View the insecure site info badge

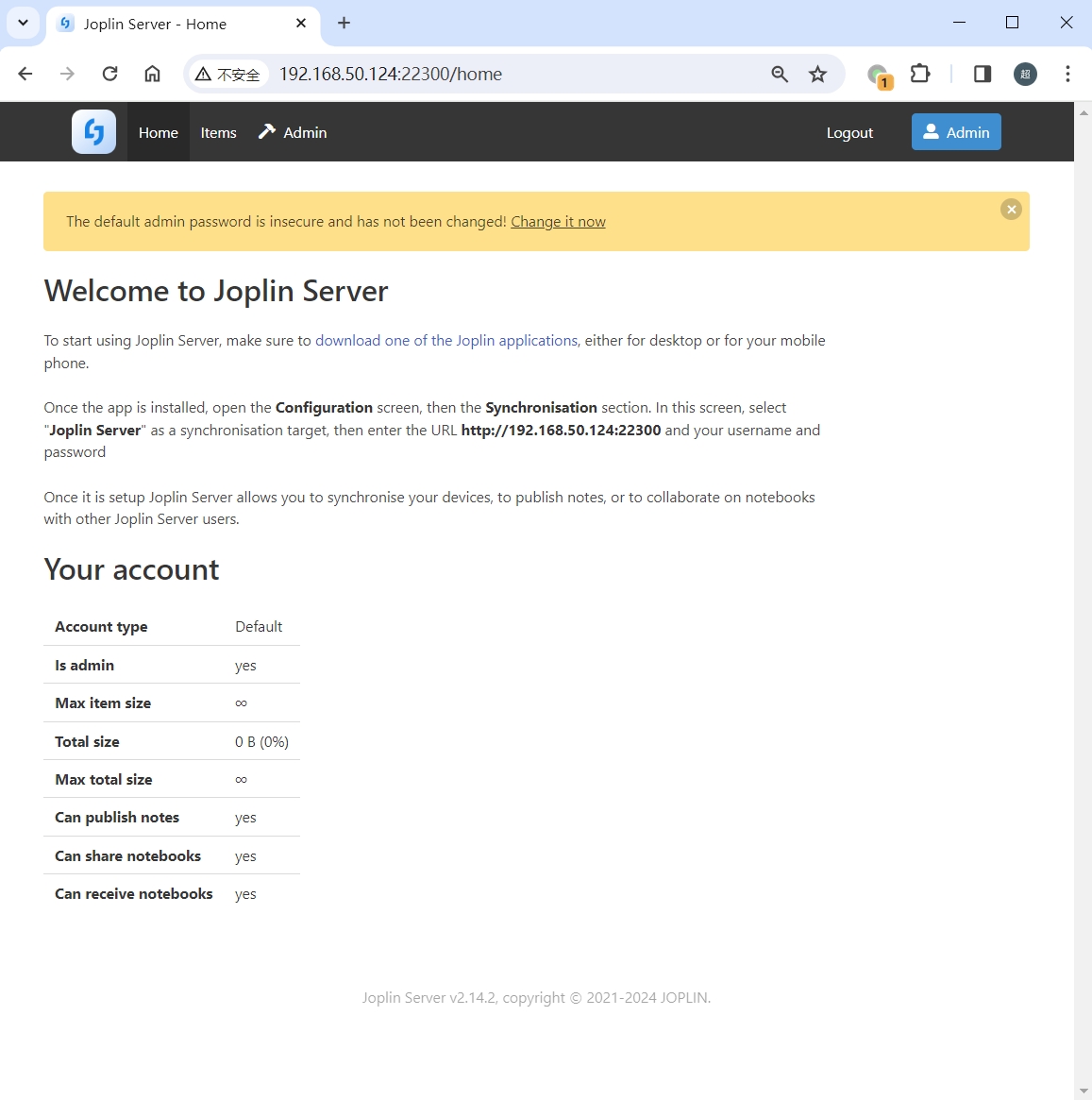[227, 75]
